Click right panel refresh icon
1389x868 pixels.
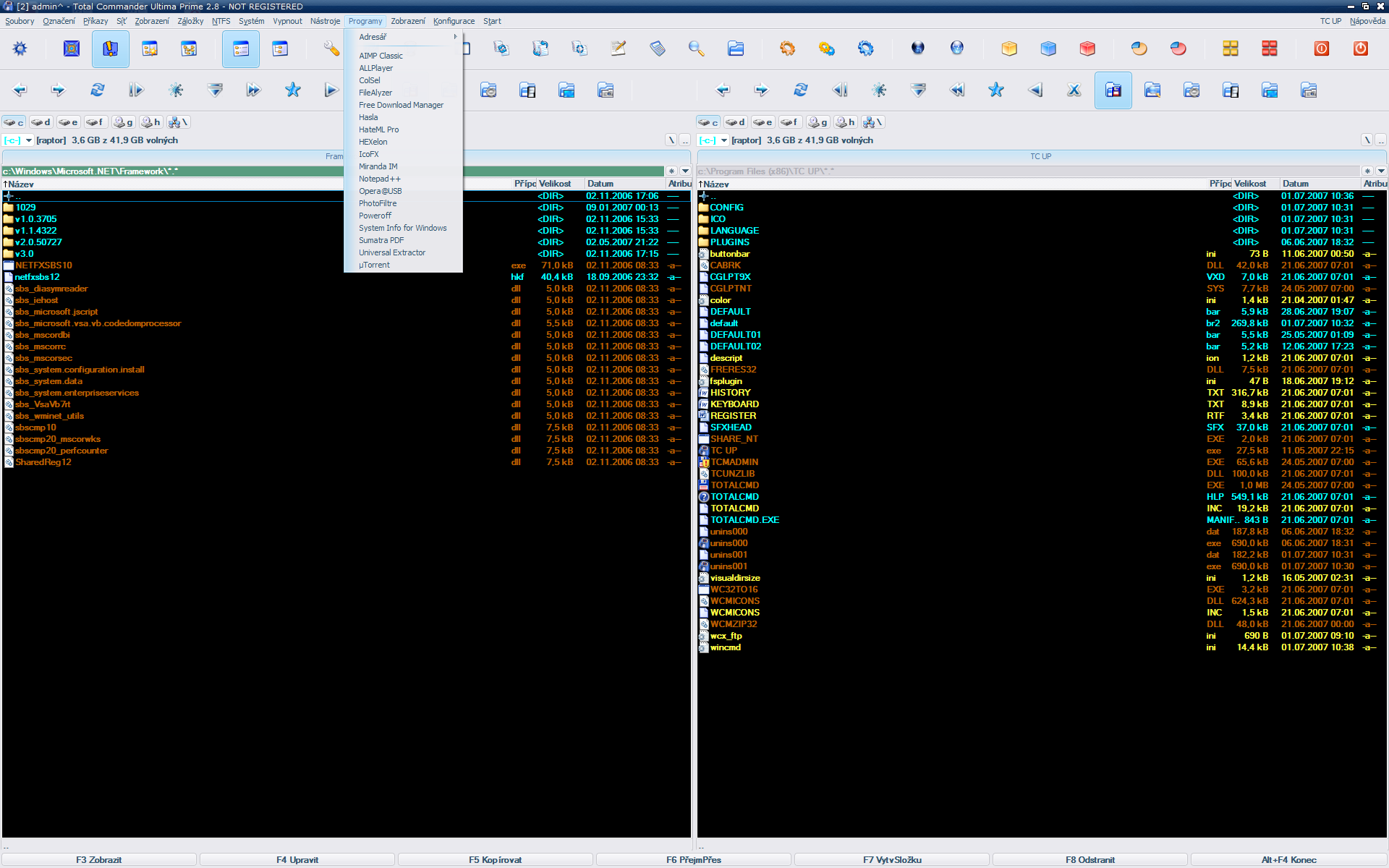point(801,90)
